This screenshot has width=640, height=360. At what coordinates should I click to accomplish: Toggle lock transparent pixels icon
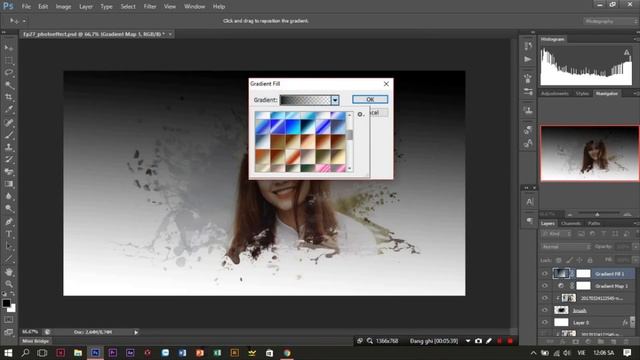(559, 260)
